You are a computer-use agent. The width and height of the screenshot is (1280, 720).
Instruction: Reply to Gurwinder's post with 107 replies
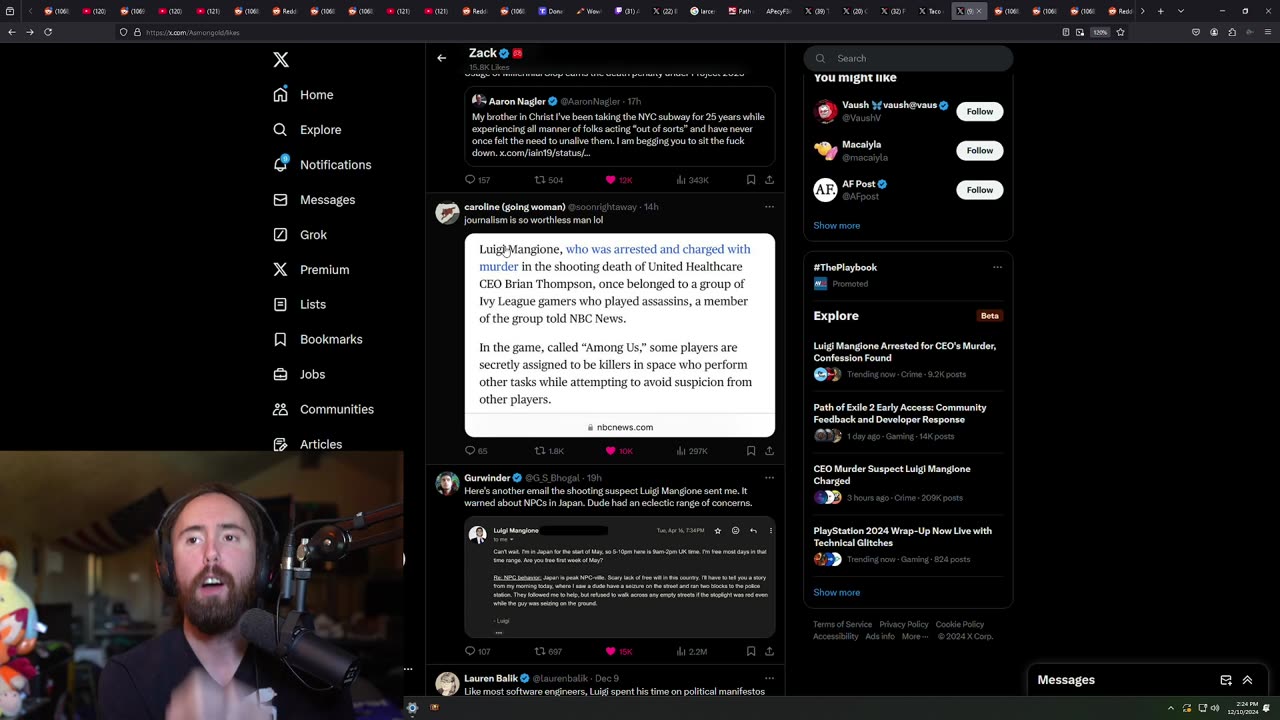[x=477, y=651]
